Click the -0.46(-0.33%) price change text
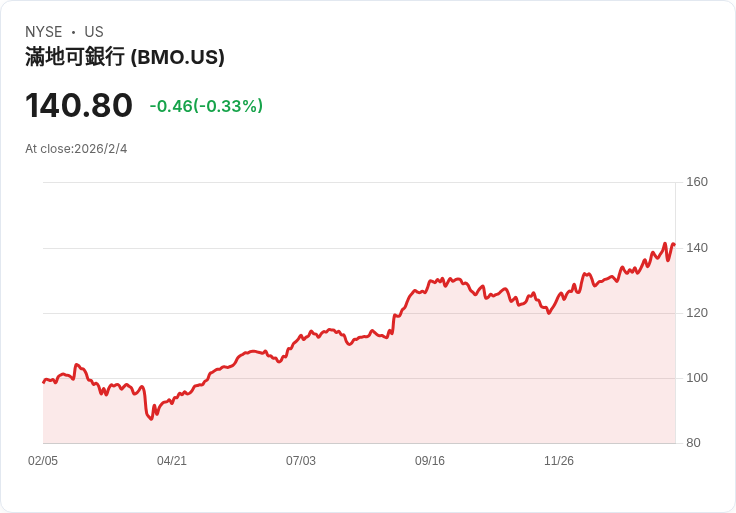This screenshot has width=736, height=513. pos(206,106)
